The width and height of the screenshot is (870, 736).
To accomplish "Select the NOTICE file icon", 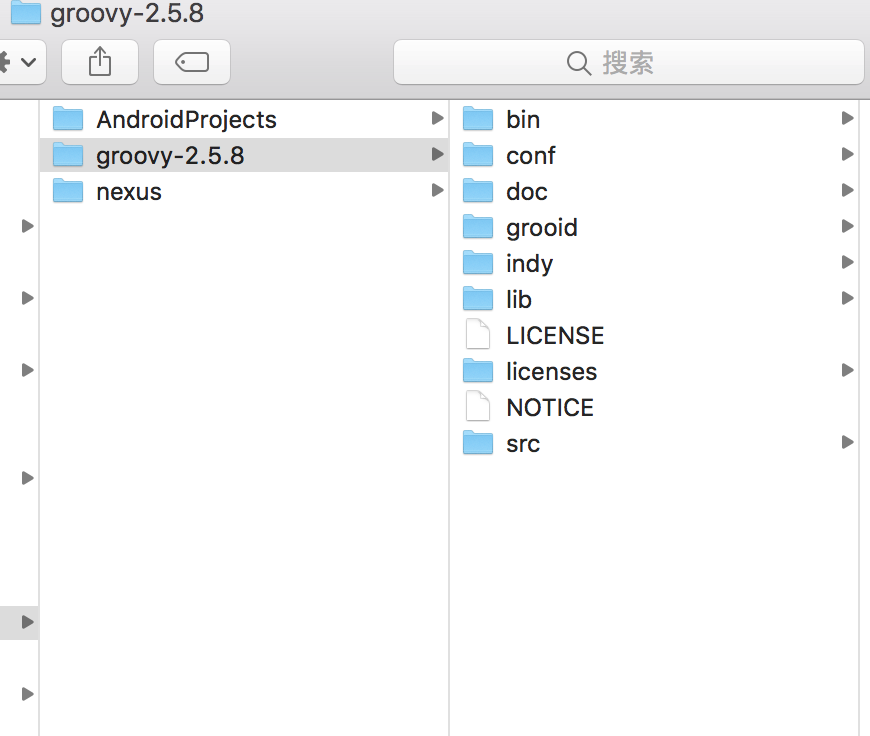I will click(478, 406).
